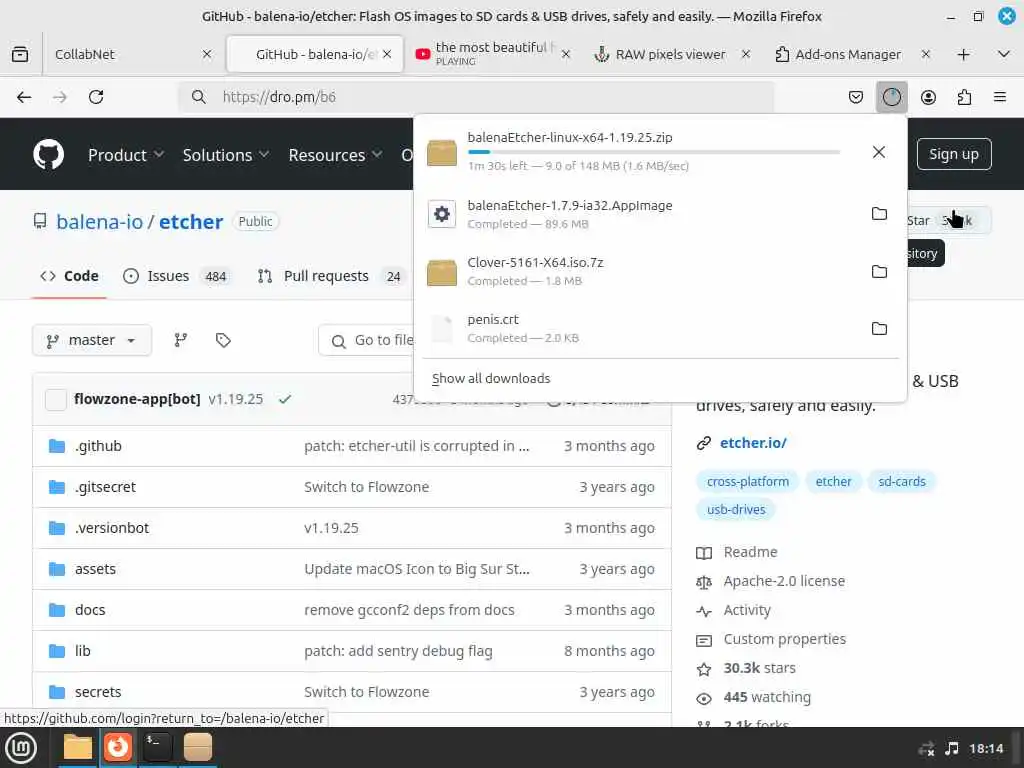1024x768 pixels.
Task: Open the Firefox hamburger menu
Action: coord(1000,97)
